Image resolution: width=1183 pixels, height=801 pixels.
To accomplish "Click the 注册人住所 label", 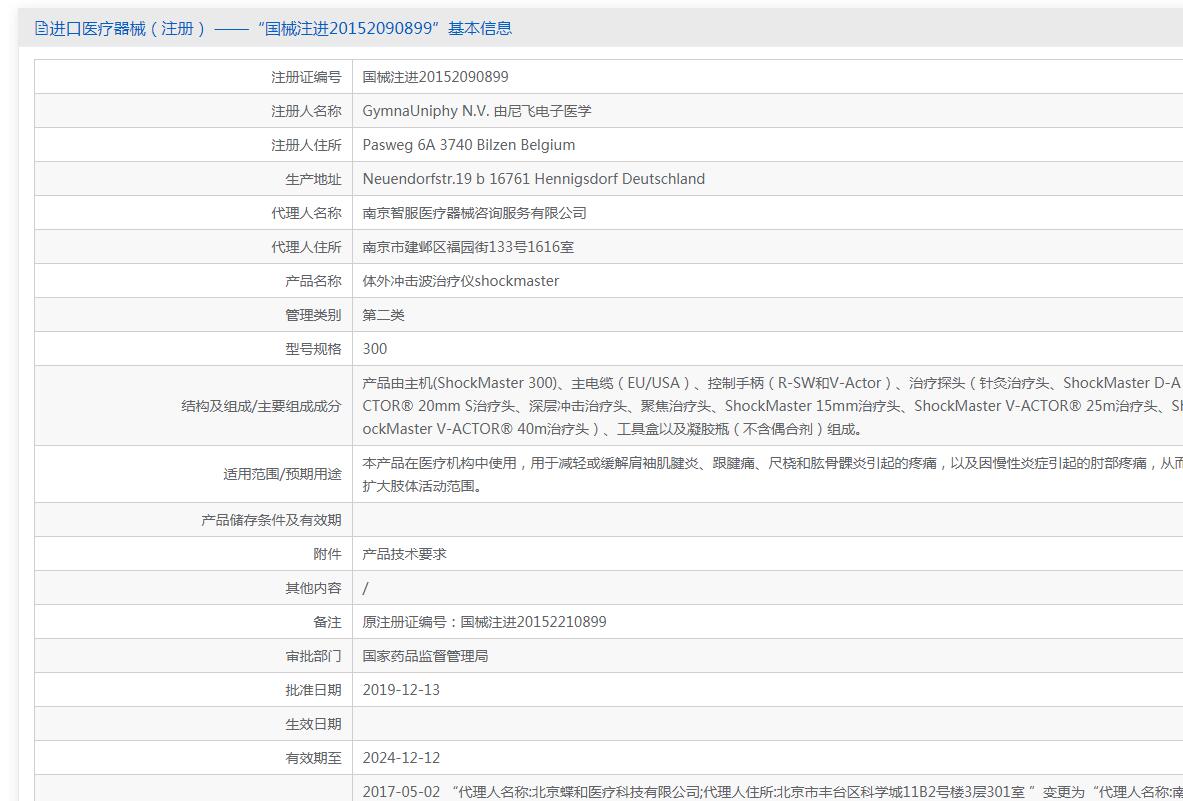I will 306,145.
